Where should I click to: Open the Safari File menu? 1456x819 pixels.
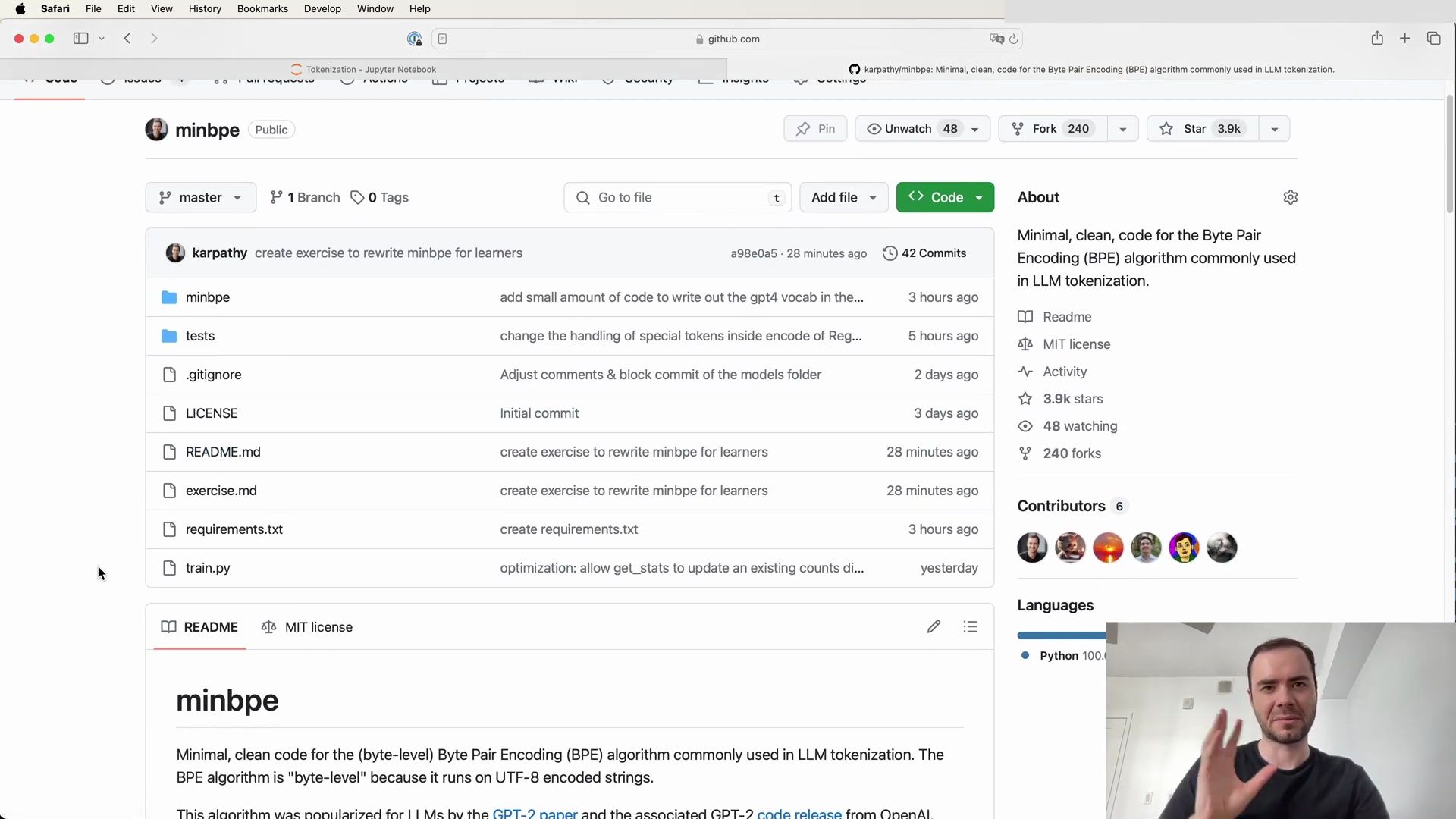(93, 9)
